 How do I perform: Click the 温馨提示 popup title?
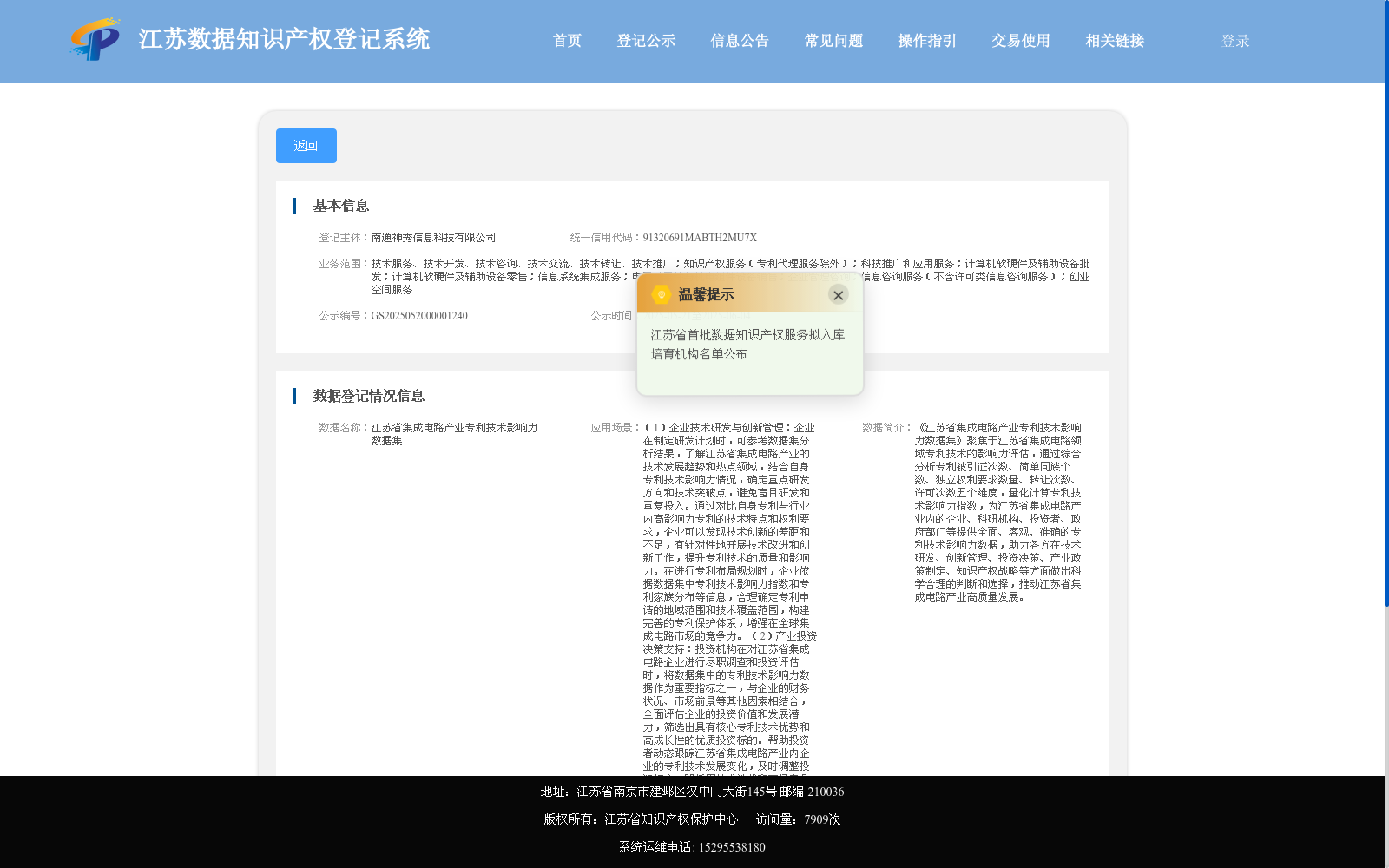[706, 295]
